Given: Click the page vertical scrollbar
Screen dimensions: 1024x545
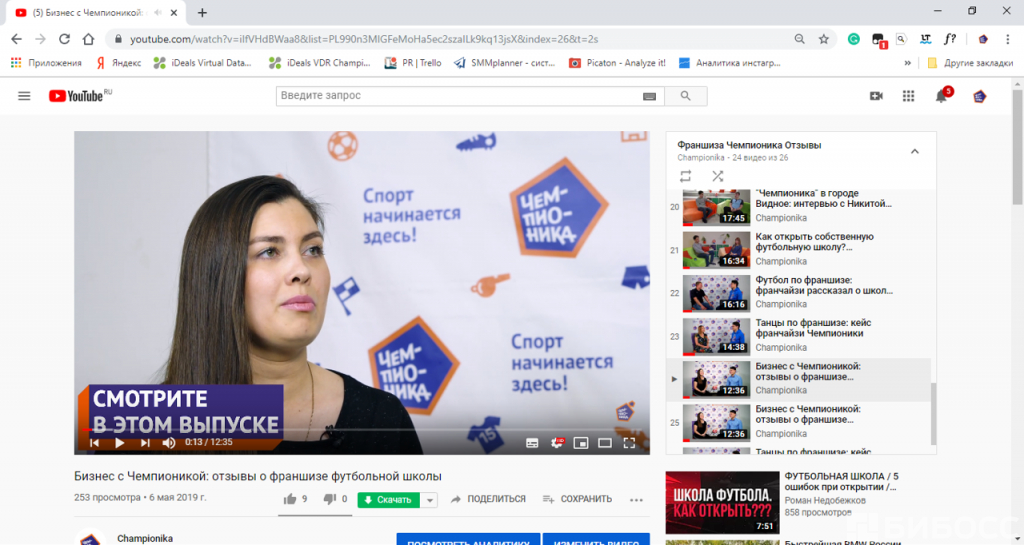Looking at the screenshot, I should (x=1017, y=147).
